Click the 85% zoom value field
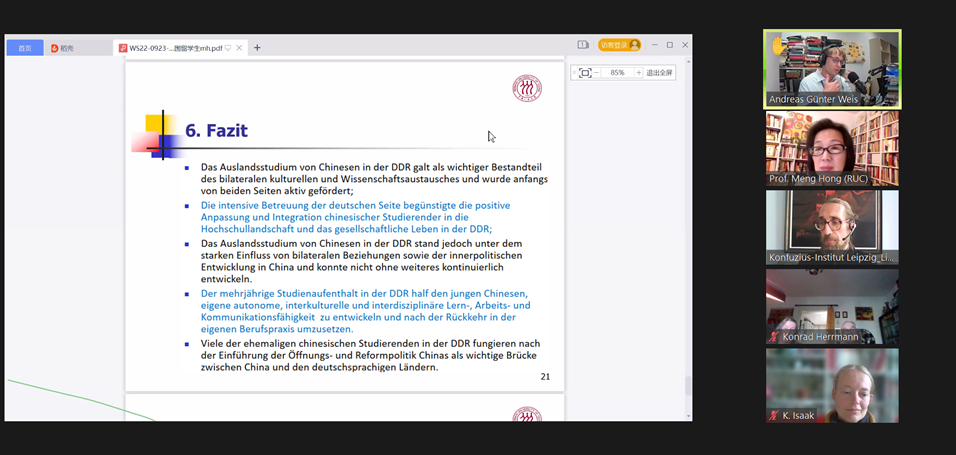Image resolution: width=956 pixels, height=455 pixels. (x=618, y=73)
